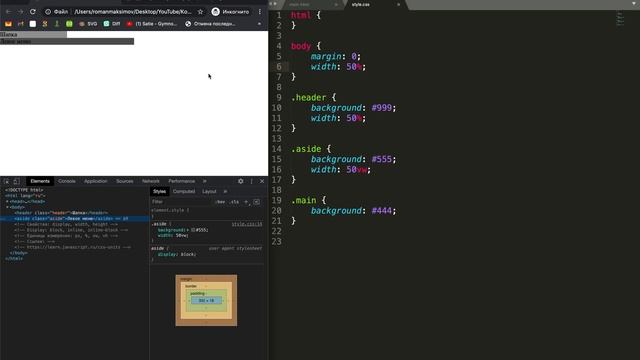This screenshot has width=640, height=360.
Task: Open the Layout sub-tab
Action: coord(209,191)
